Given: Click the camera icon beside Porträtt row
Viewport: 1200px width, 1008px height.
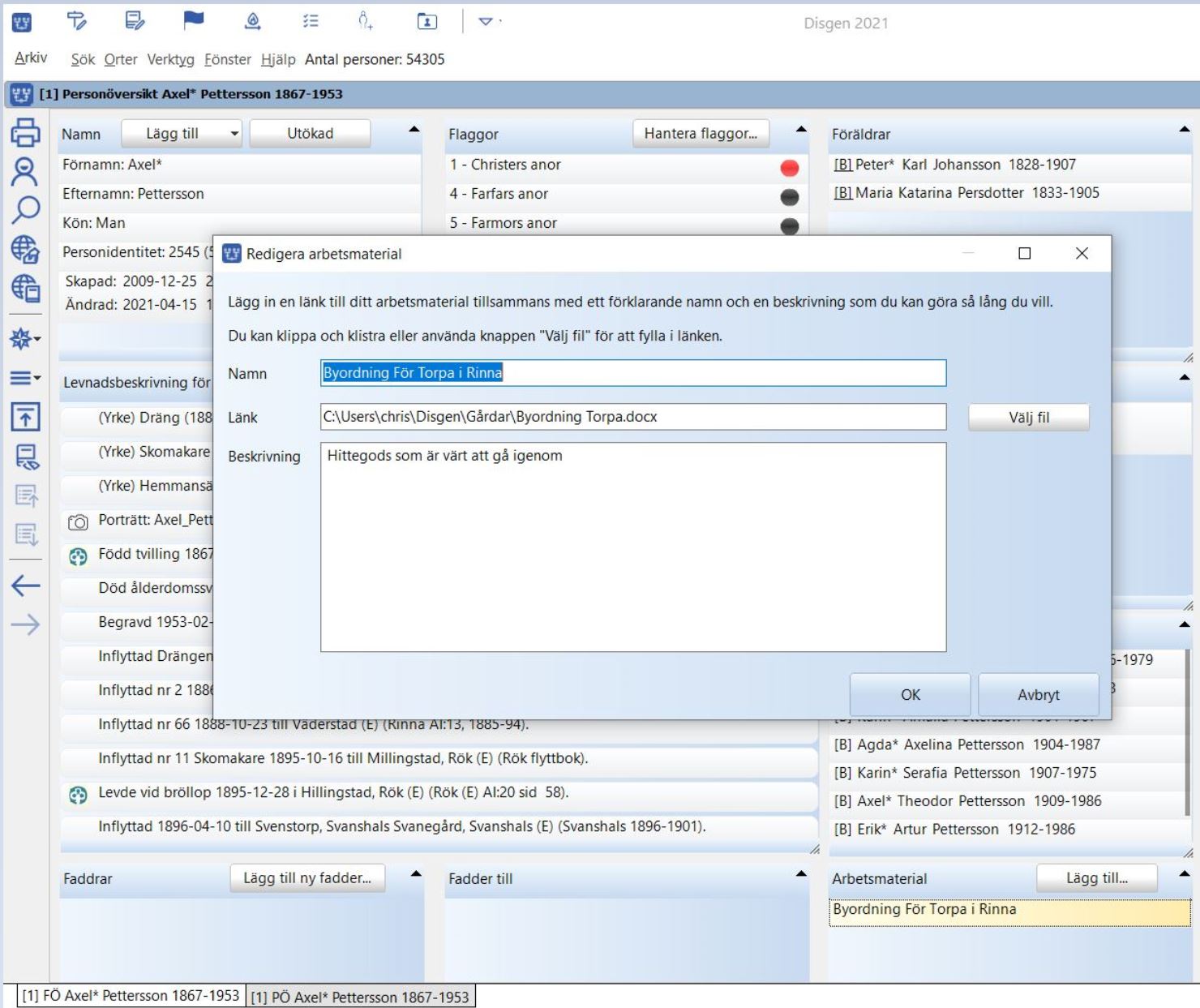Looking at the screenshot, I should pyautogui.click(x=78, y=522).
